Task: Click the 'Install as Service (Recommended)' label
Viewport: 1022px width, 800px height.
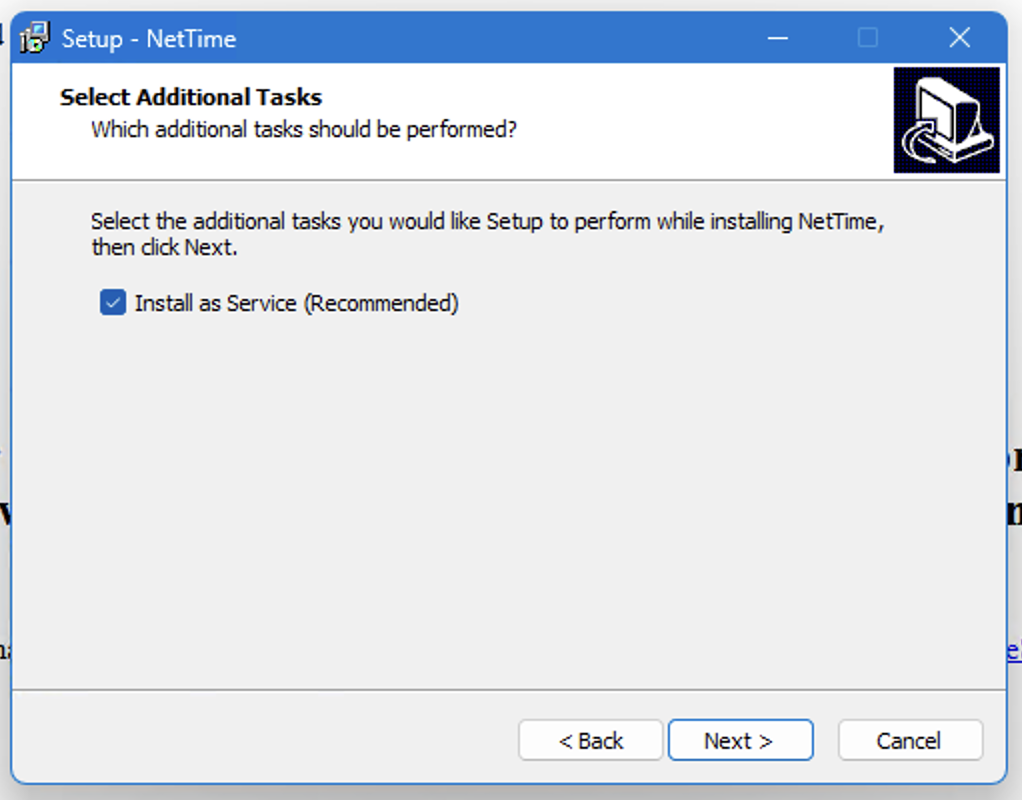Action: point(297,303)
